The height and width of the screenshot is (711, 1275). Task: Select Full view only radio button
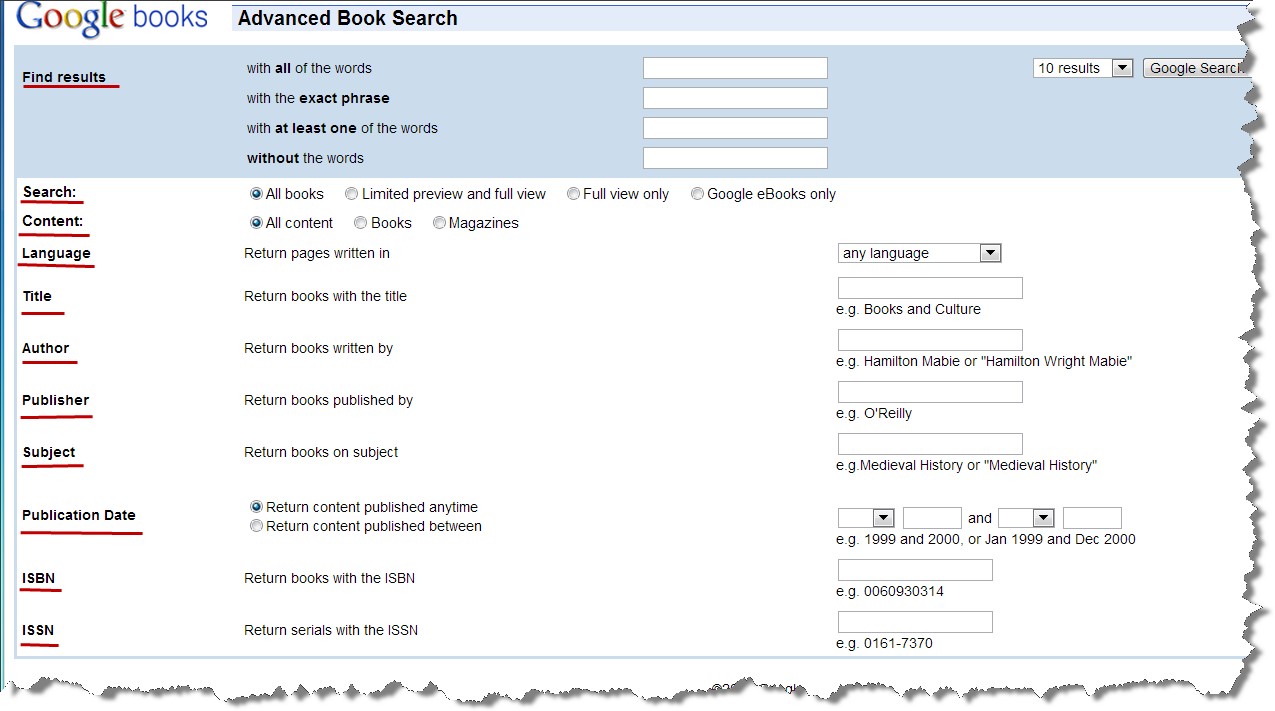(573, 194)
